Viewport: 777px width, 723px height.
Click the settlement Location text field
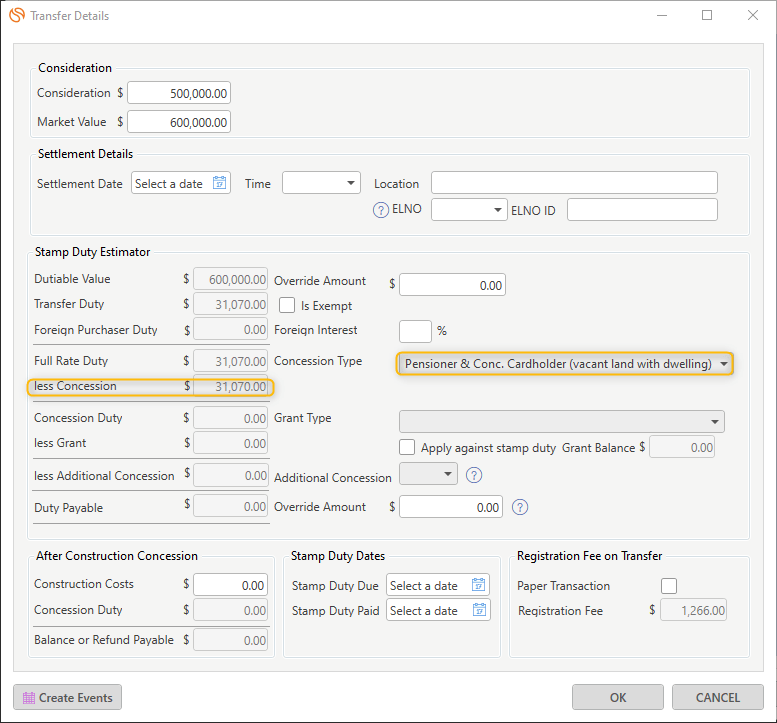point(574,183)
